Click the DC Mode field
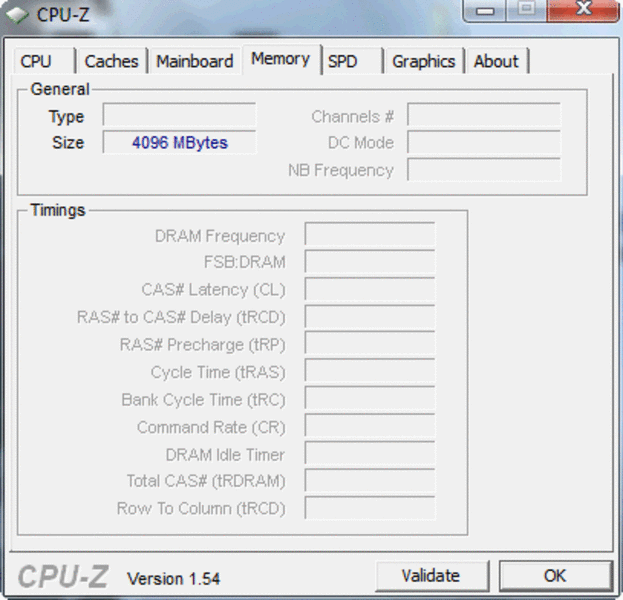This screenshot has width=623, height=600. coord(484,142)
